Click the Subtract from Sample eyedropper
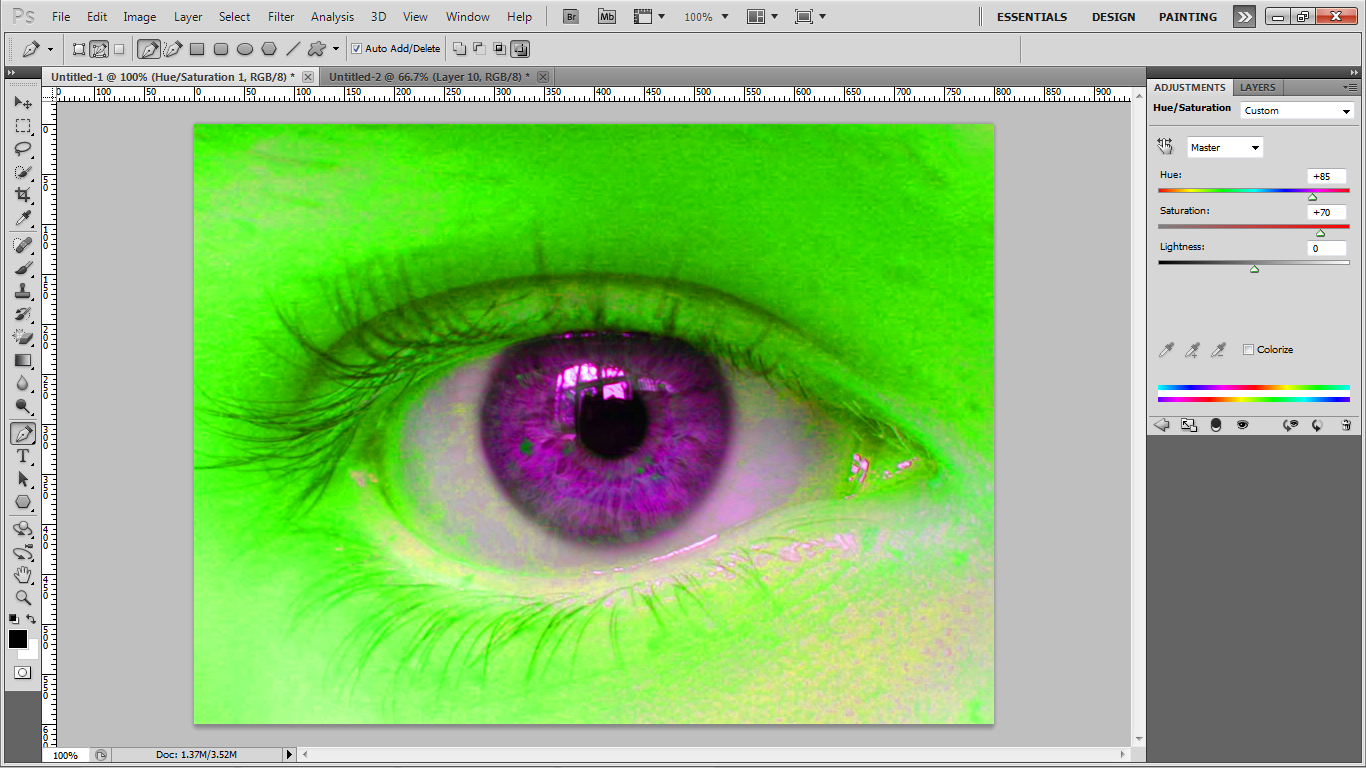The image size is (1366, 768). click(x=1218, y=349)
